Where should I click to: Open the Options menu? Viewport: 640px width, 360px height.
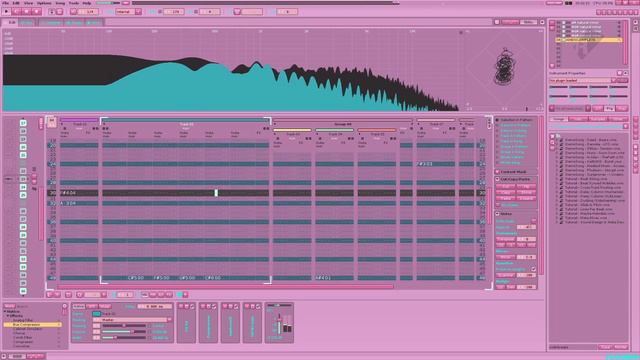click(44, 3)
